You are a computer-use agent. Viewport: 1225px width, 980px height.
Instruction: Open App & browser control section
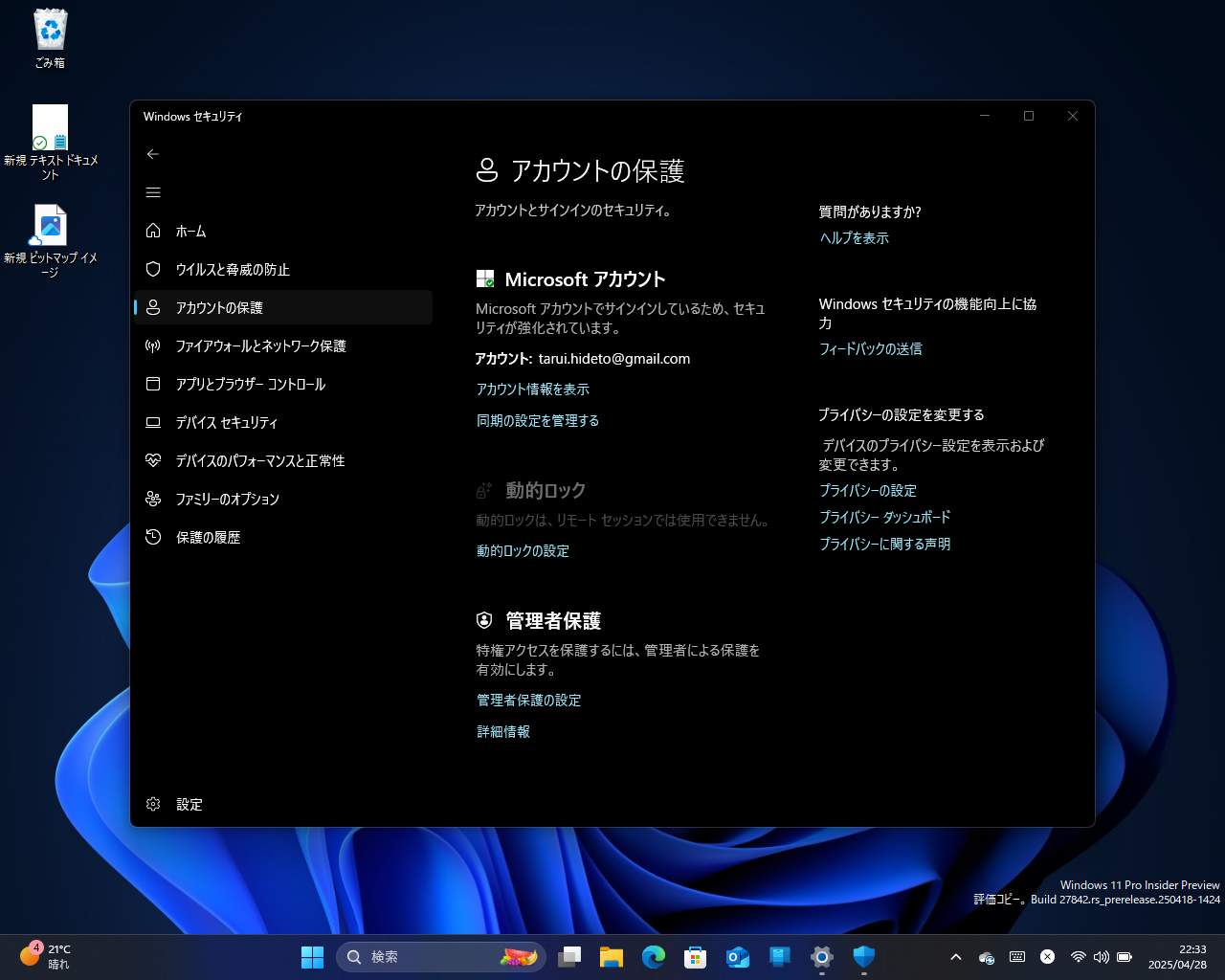coord(254,384)
